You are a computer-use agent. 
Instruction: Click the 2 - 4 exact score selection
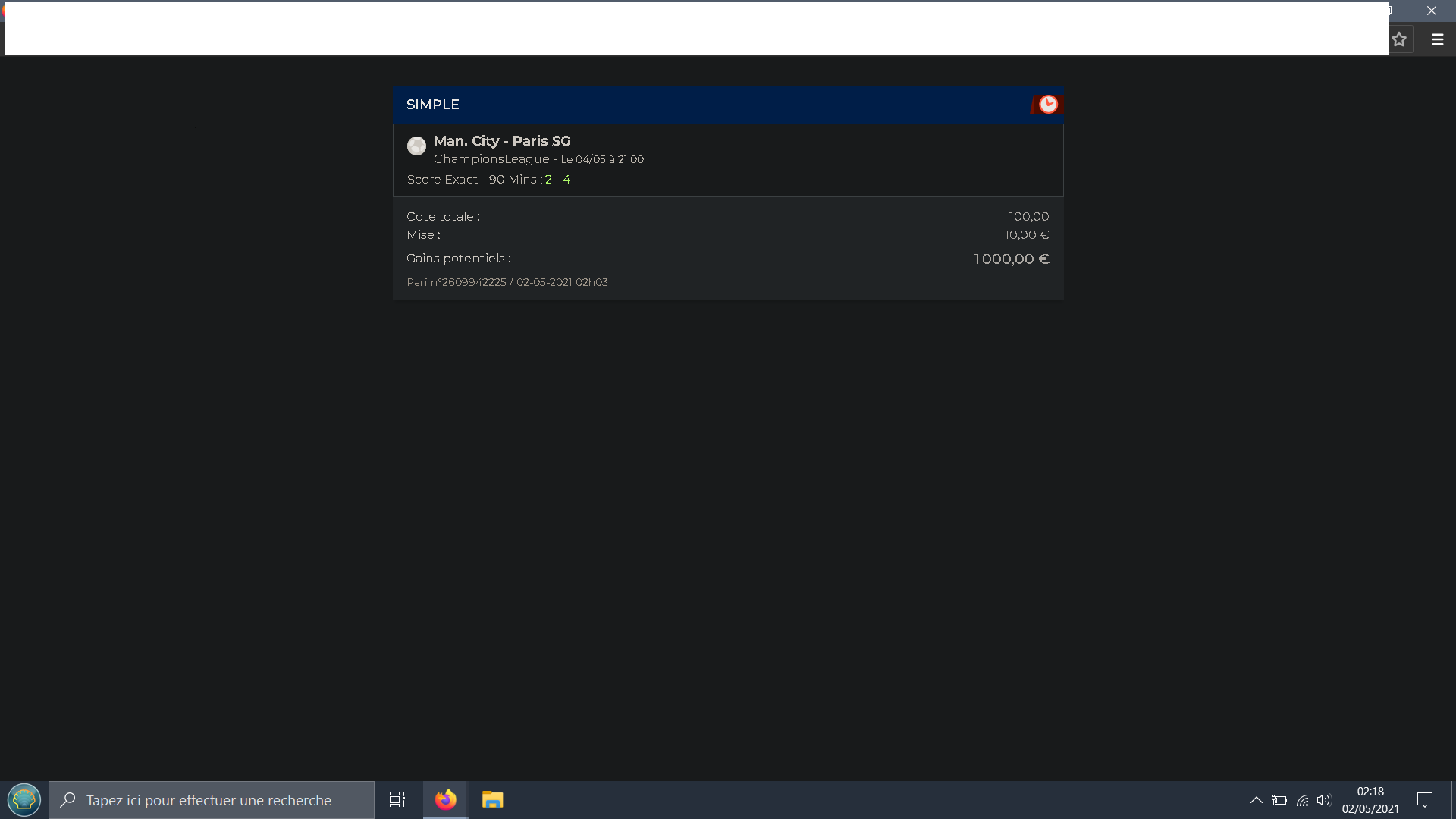pos(557,180)
